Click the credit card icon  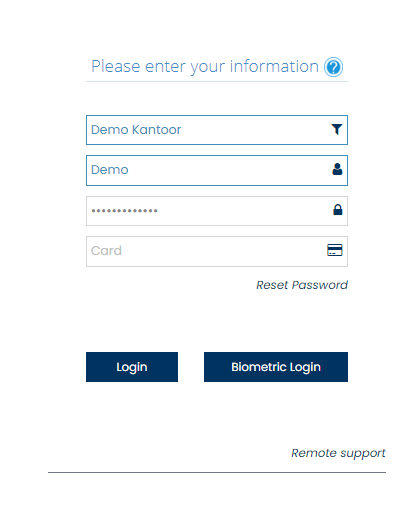pyautogui.click(x=335, y=250)
